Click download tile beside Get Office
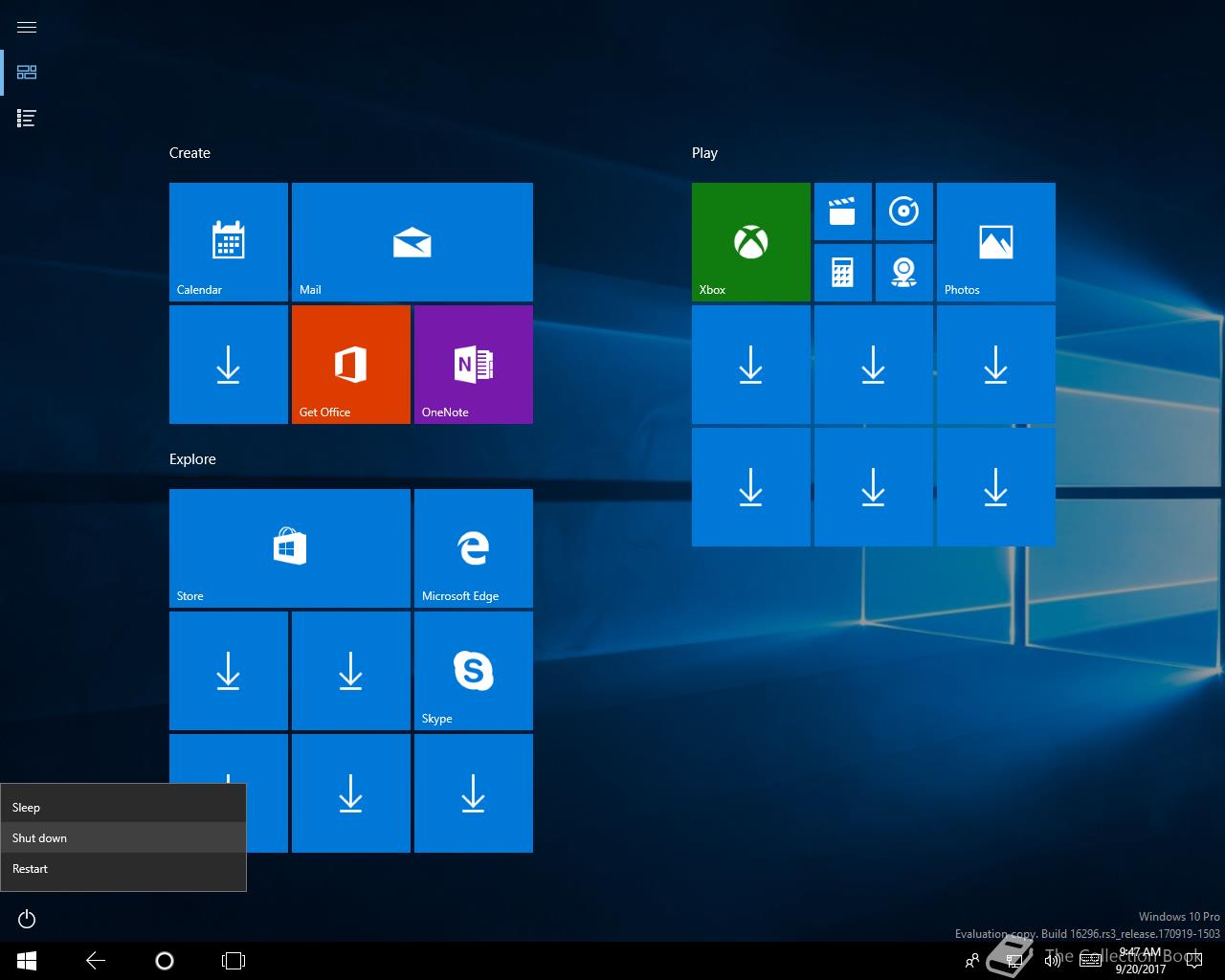This screenshot has width=1225, height=980. click(229, 365)
